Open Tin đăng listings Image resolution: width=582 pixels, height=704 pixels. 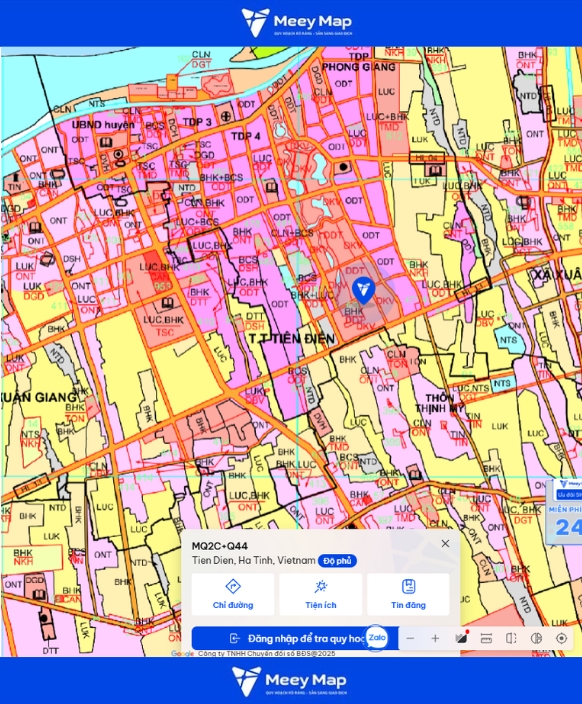coord(408,594)
